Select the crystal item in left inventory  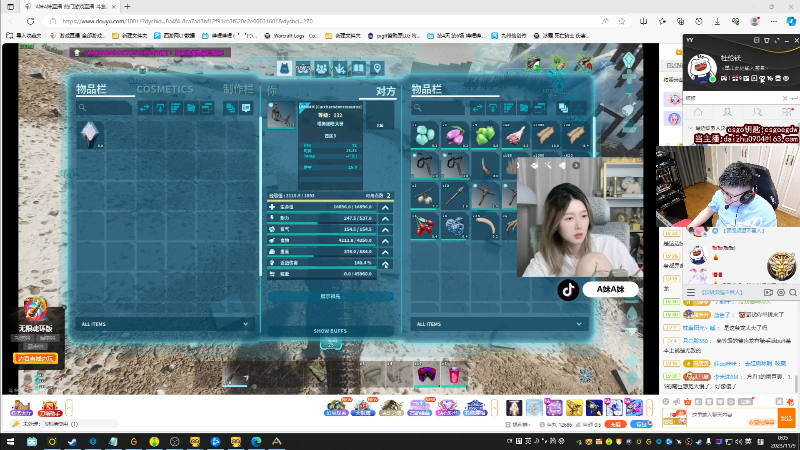point(90,135)
